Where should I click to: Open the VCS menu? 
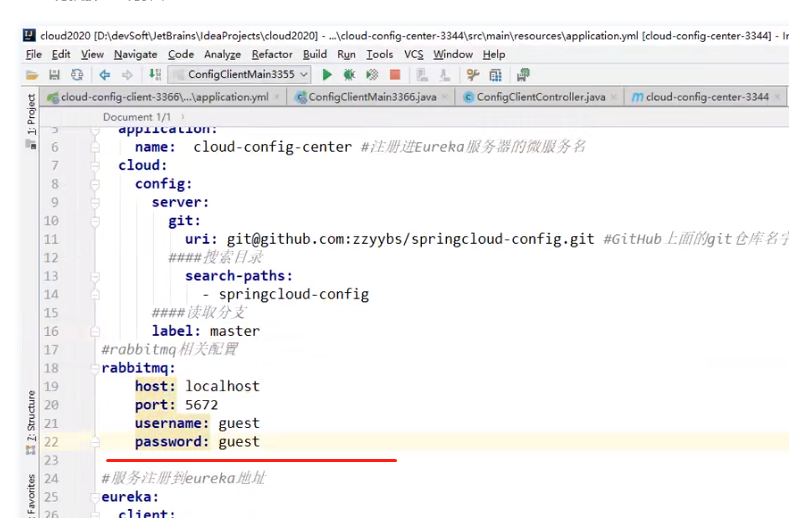414,54
